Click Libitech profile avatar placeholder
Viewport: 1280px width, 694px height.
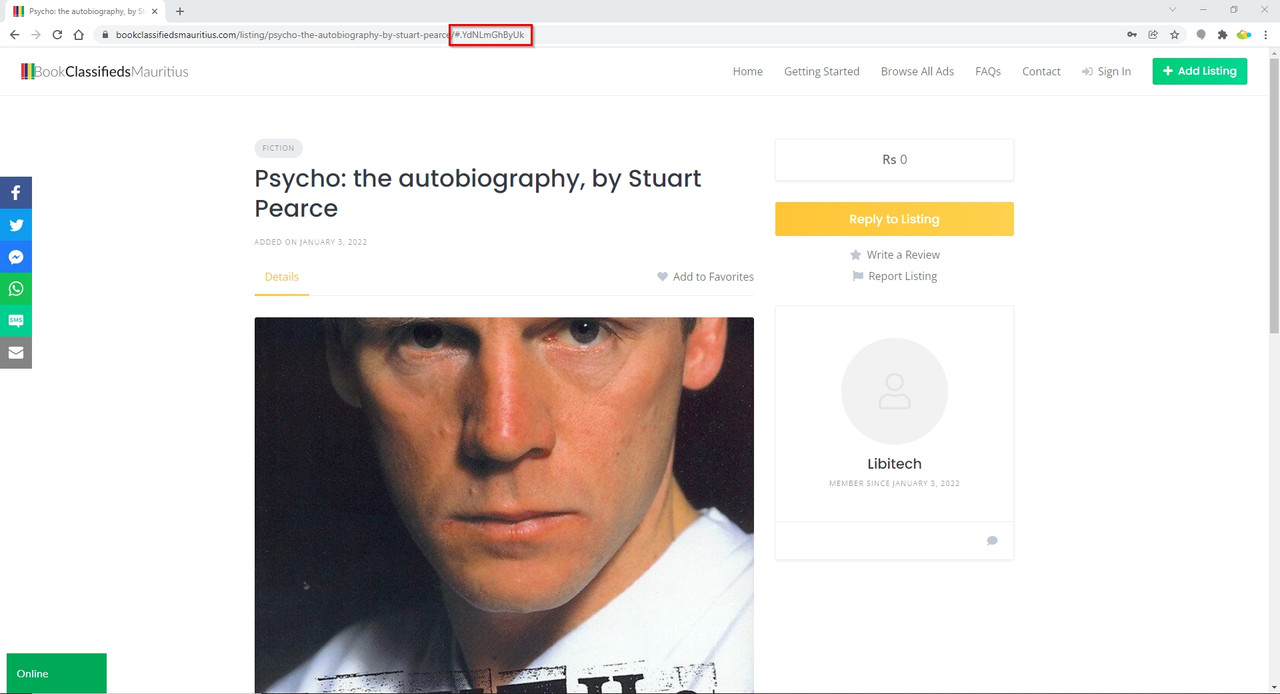point(894,391)
